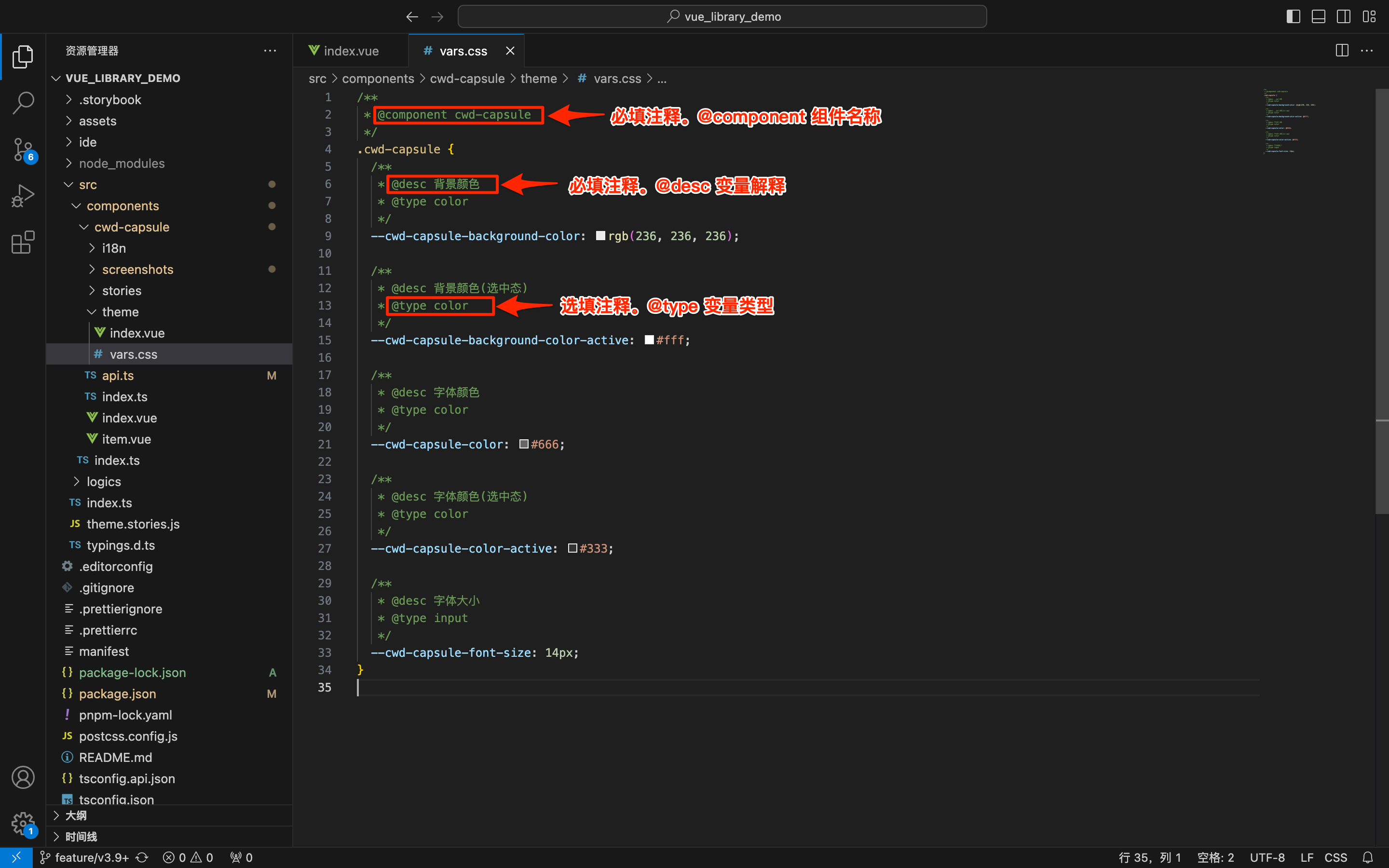1389x868 pixels.
Task: Click breadcrumb item src
Action: [317, 79]
